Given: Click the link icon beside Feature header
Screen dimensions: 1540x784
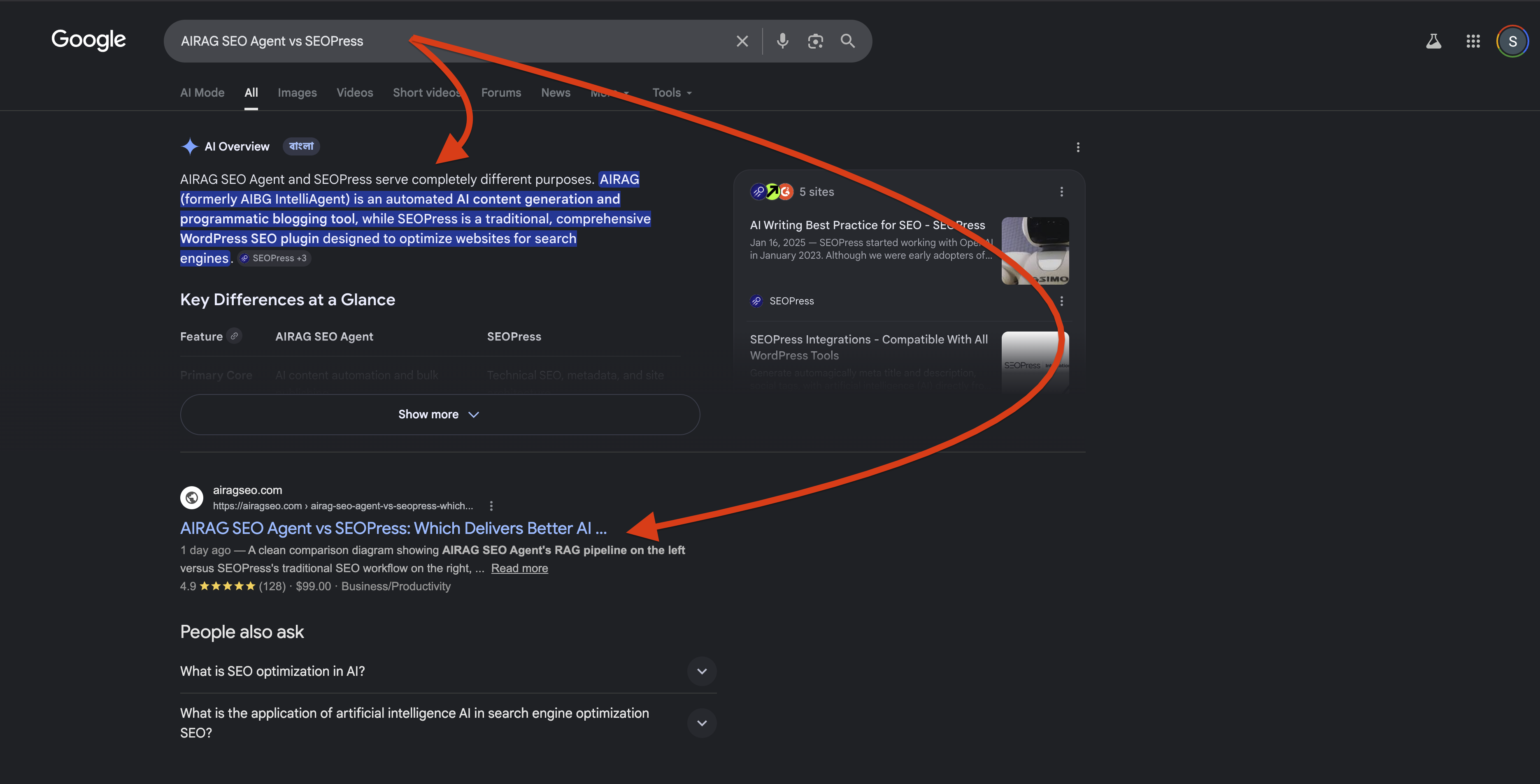Looking at the screenshot, I should (x=234, y=336).
